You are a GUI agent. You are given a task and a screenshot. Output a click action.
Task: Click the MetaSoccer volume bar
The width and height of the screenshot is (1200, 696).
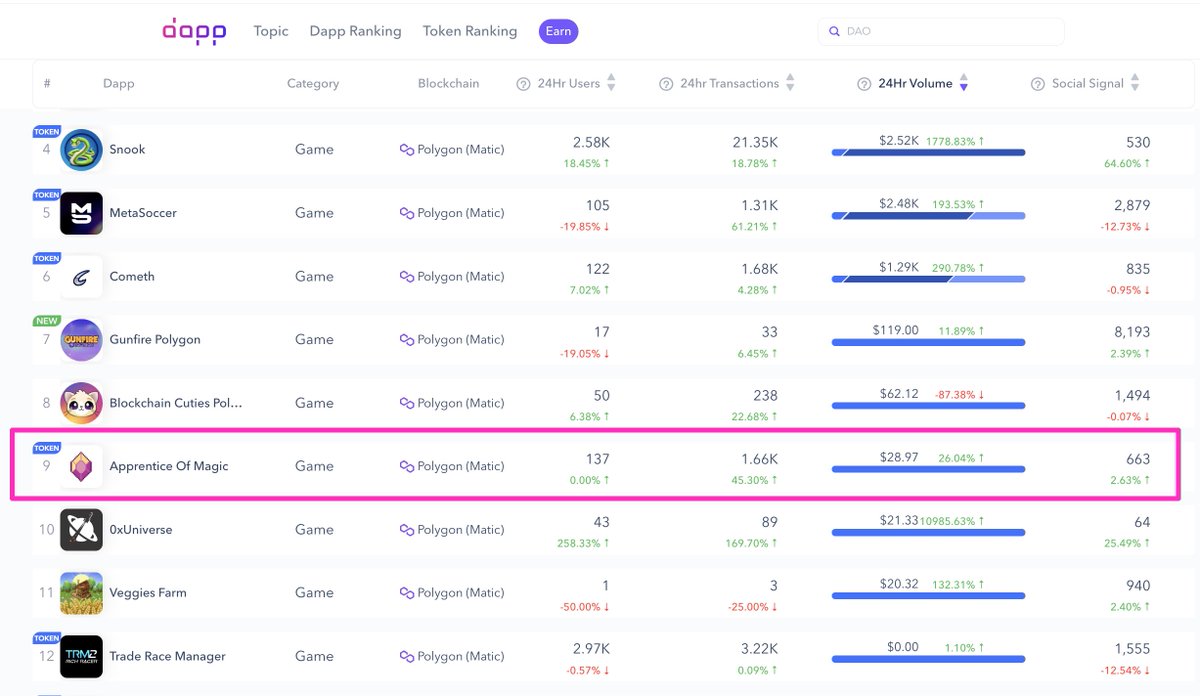pyautogui.click(x=928, y=215)
